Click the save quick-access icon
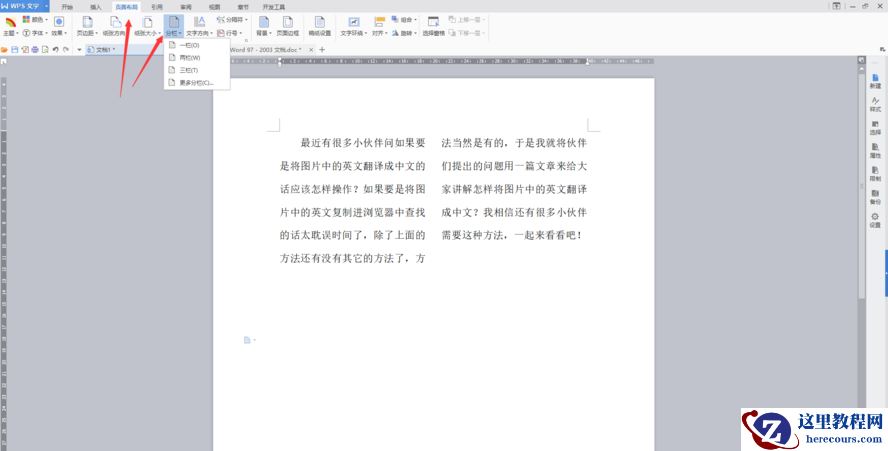This screenshot has height=451, width=888. pos(15,50)
